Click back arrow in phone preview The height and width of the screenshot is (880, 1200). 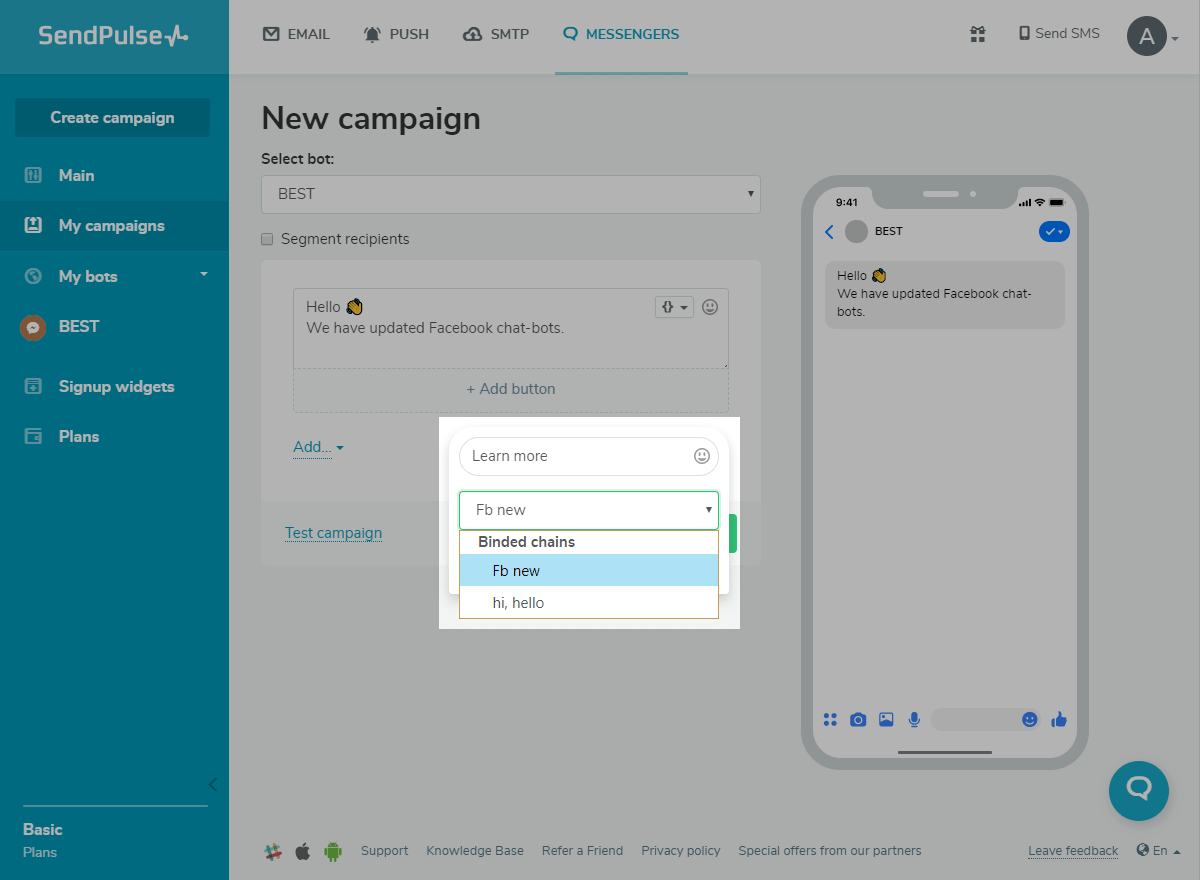tap(829, 232)
